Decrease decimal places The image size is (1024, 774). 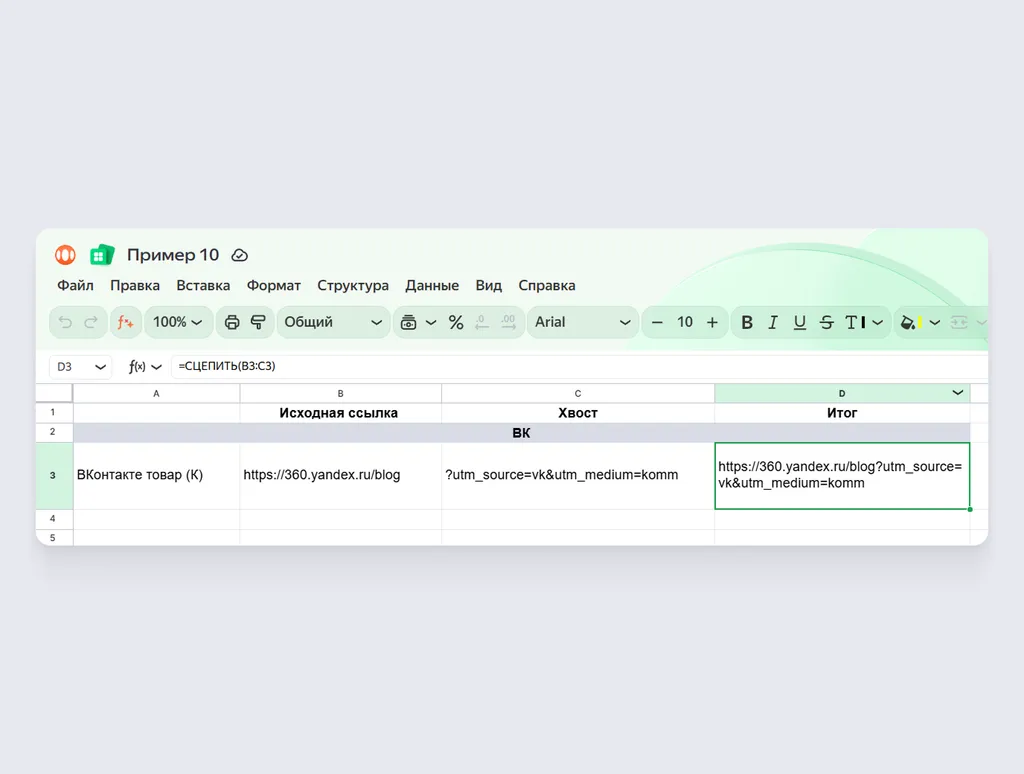click(x=482, y=322)
